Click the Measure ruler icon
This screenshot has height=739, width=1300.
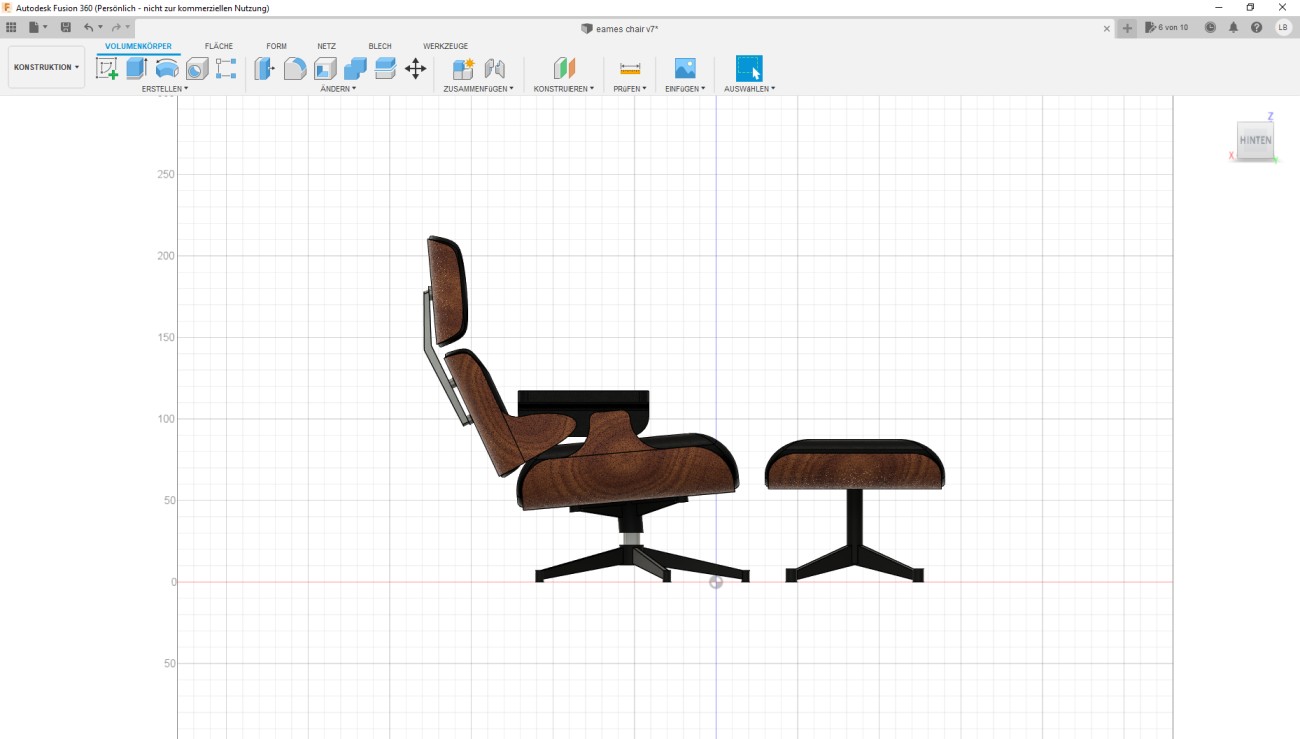[630, 68]
